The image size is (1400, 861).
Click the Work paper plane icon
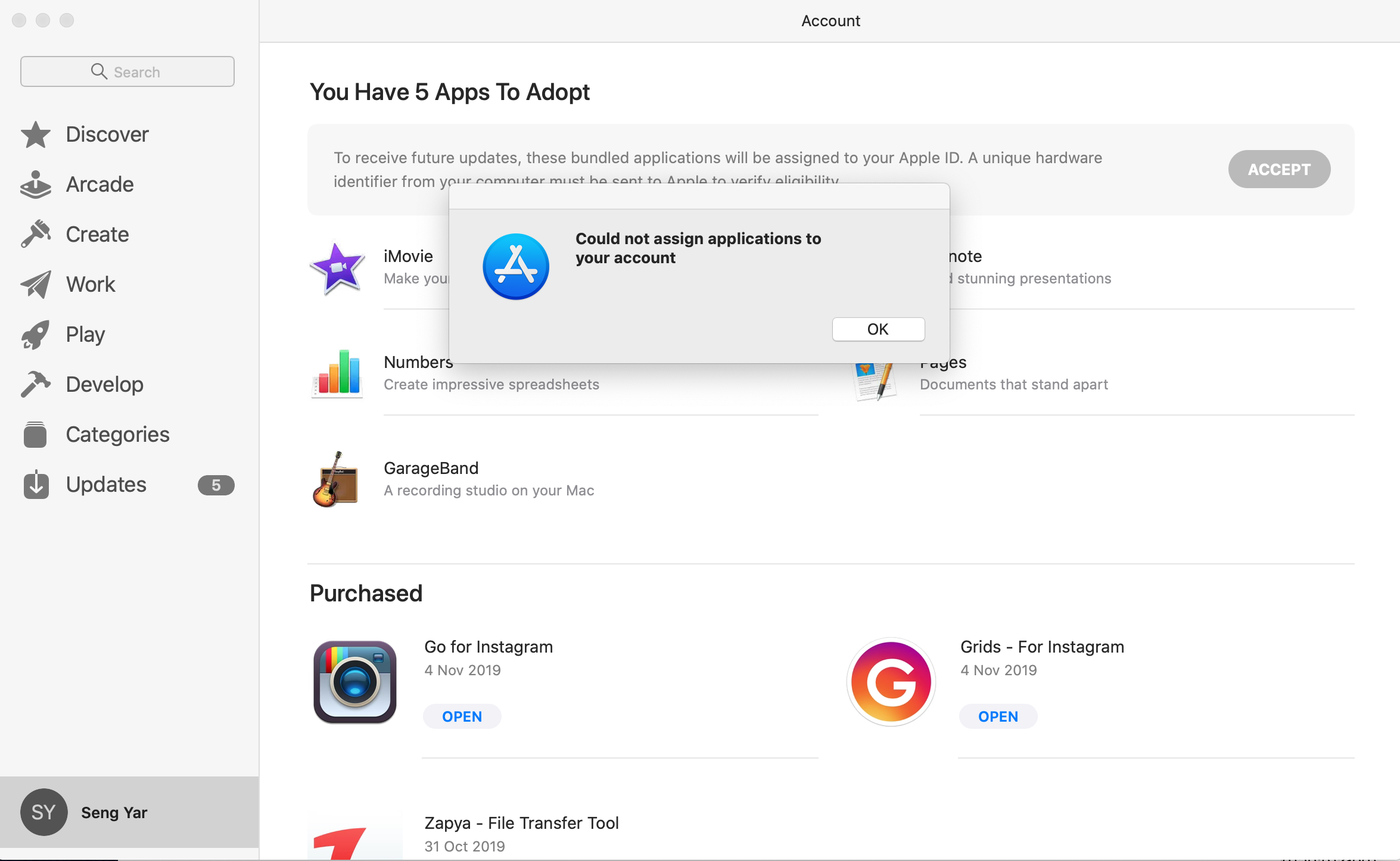click(36, 285)
